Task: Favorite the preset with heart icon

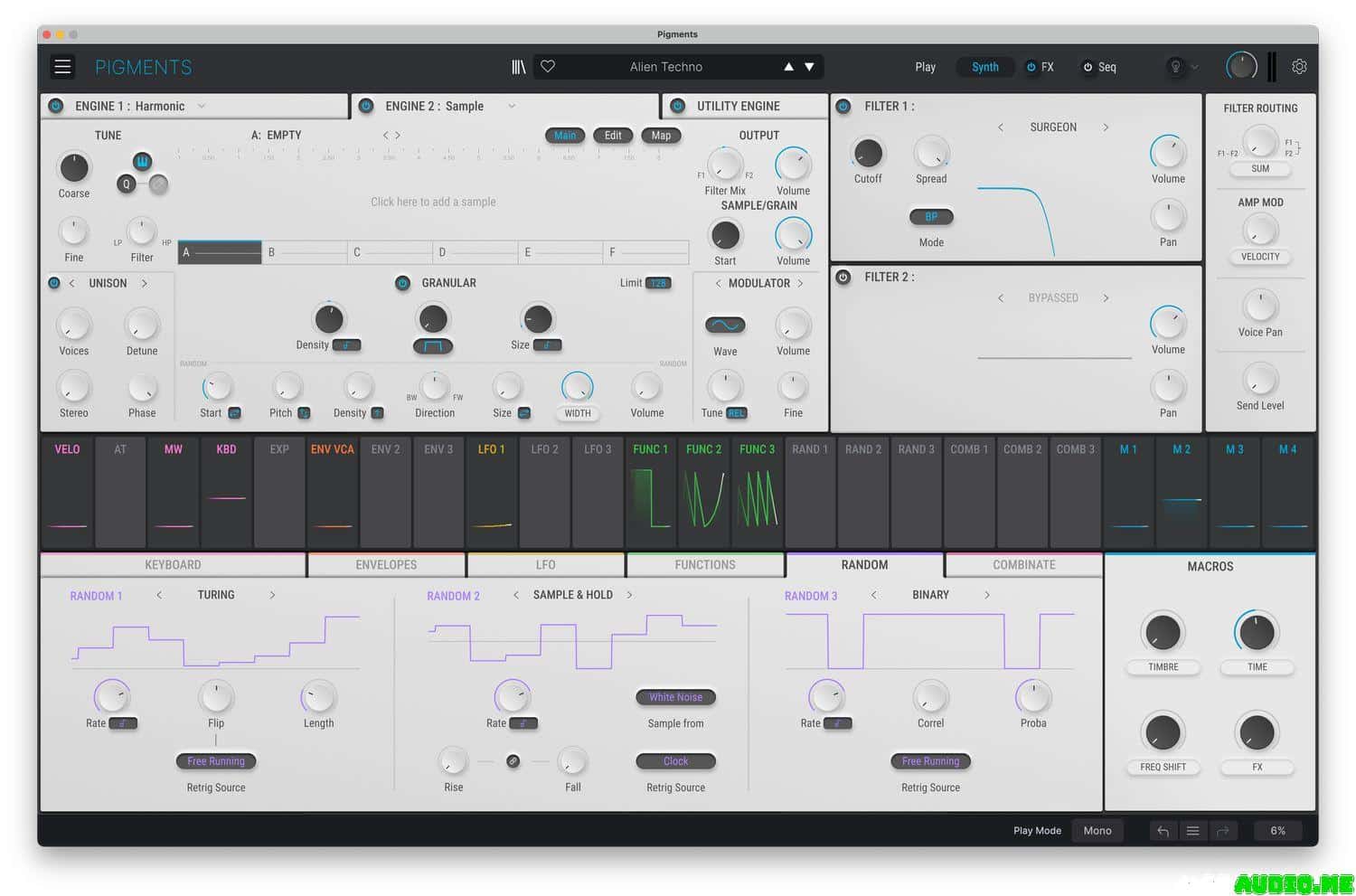Action: (x=548, y=66)
